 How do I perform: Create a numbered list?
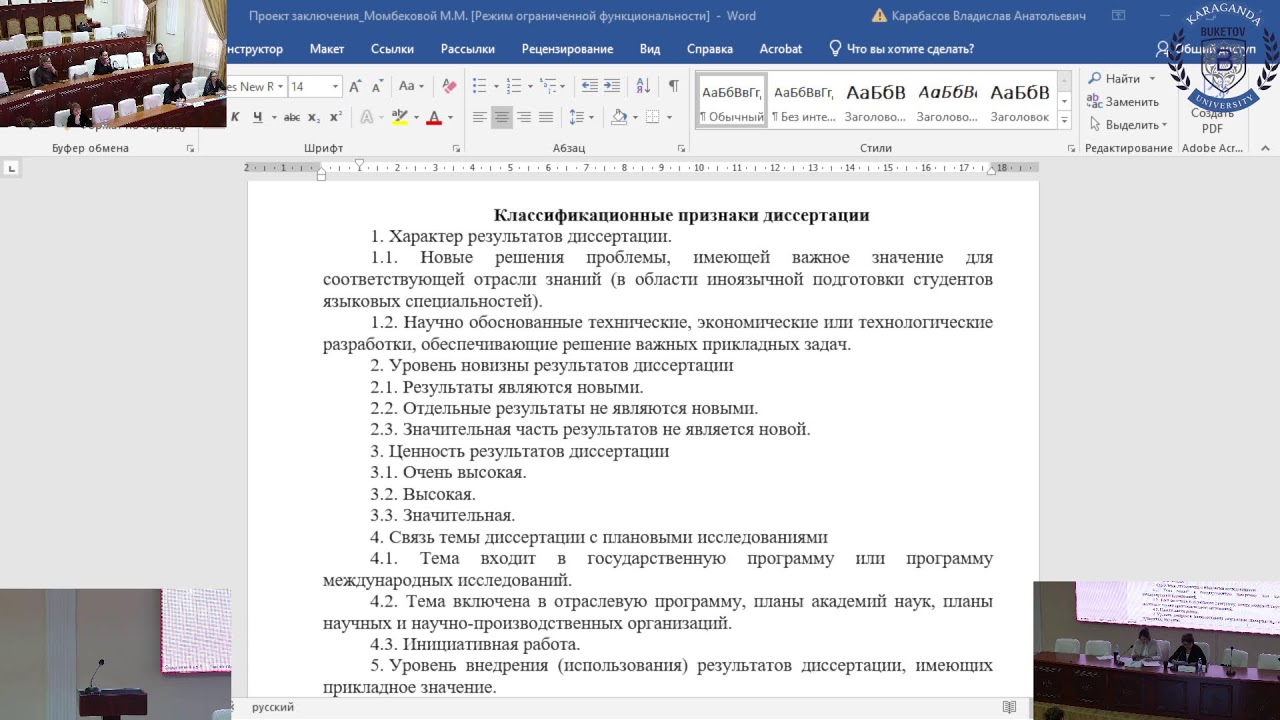tap(513, 86)
